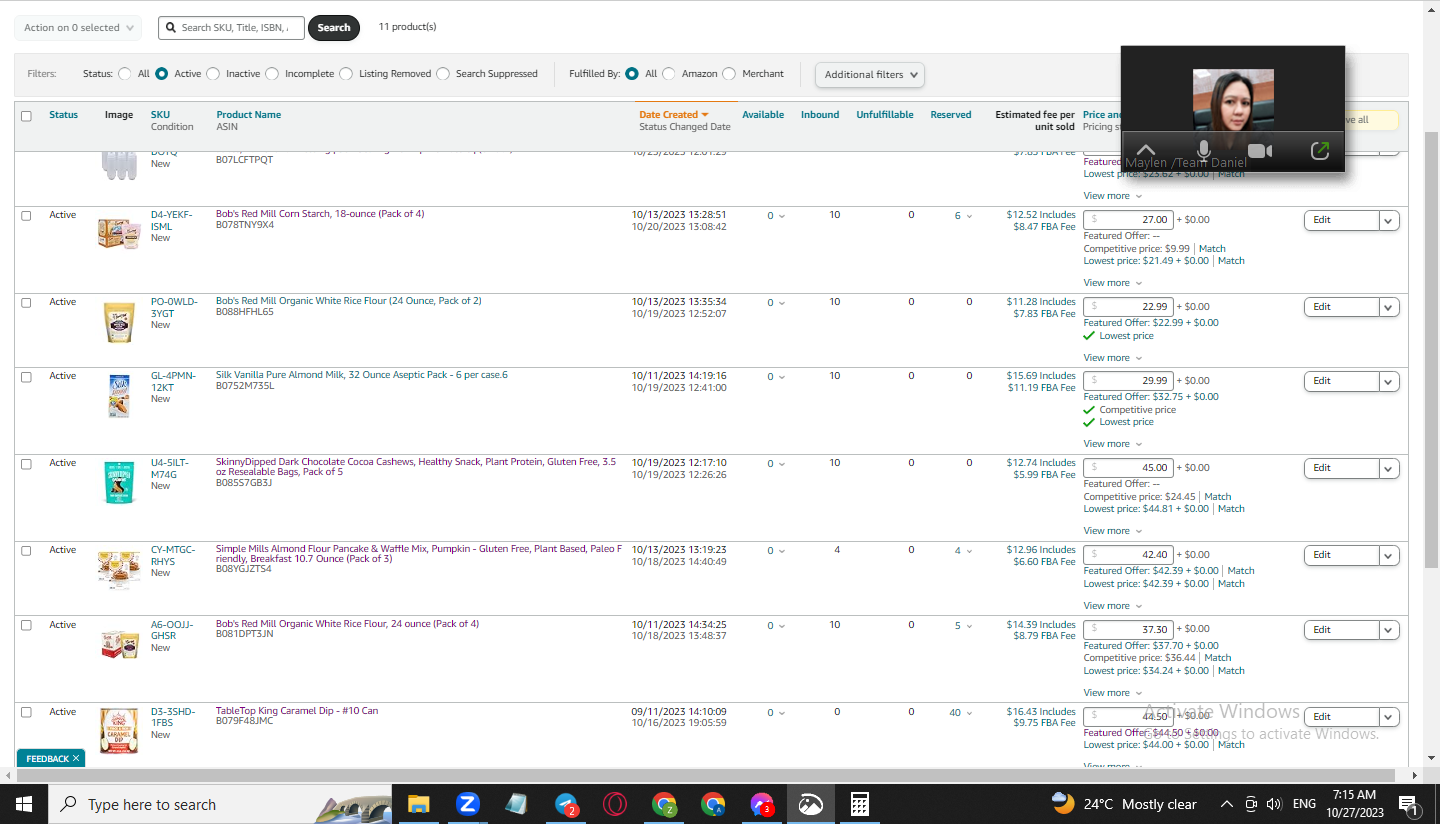Click the active Photos app taskbar icon
1440x824 pixels.
(811, 804)
